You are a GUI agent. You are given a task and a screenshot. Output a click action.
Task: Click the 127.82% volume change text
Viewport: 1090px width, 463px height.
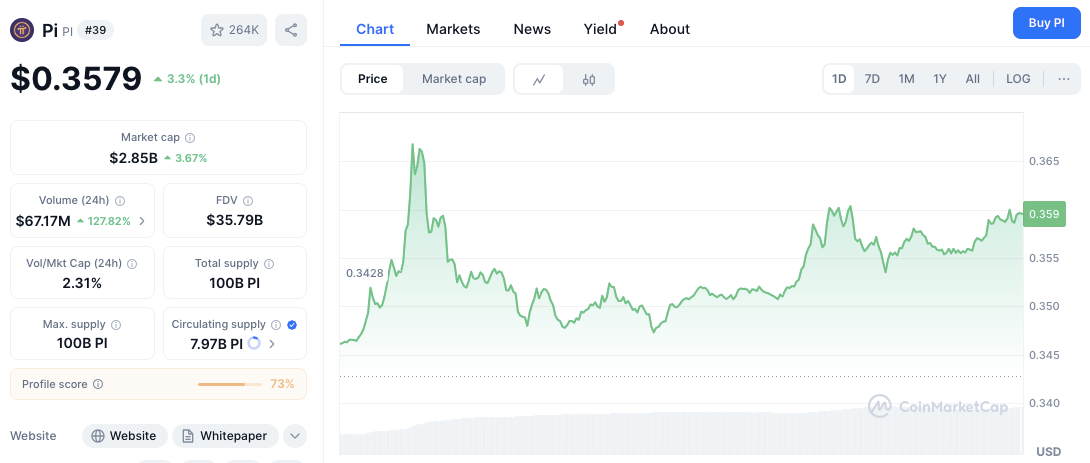[x=109, y=221]
